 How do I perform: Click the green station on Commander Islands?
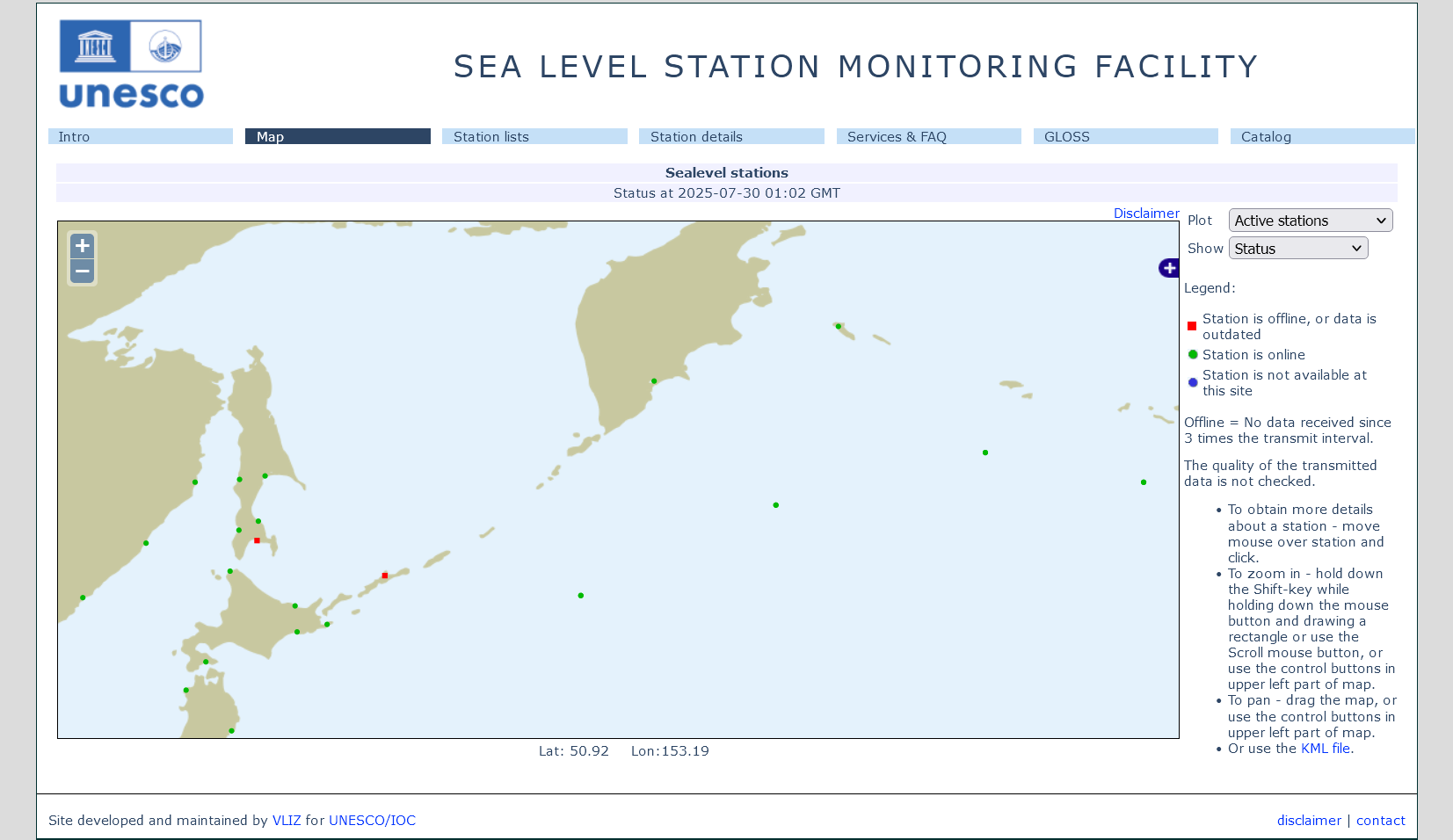click(839, 326)
